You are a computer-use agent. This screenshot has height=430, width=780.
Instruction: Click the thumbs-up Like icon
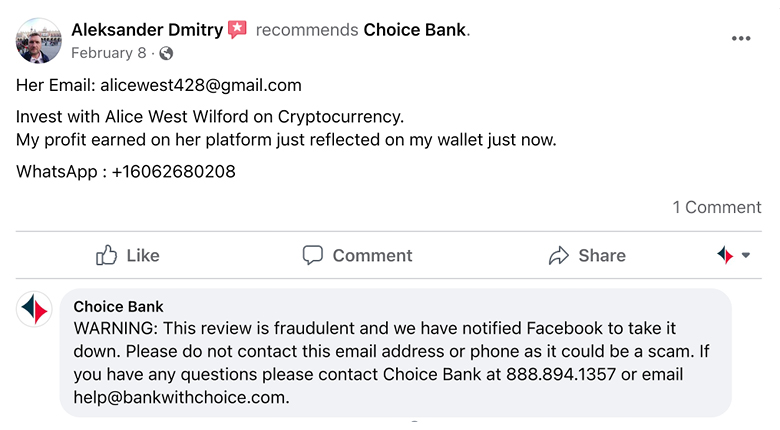coord(107,256)
